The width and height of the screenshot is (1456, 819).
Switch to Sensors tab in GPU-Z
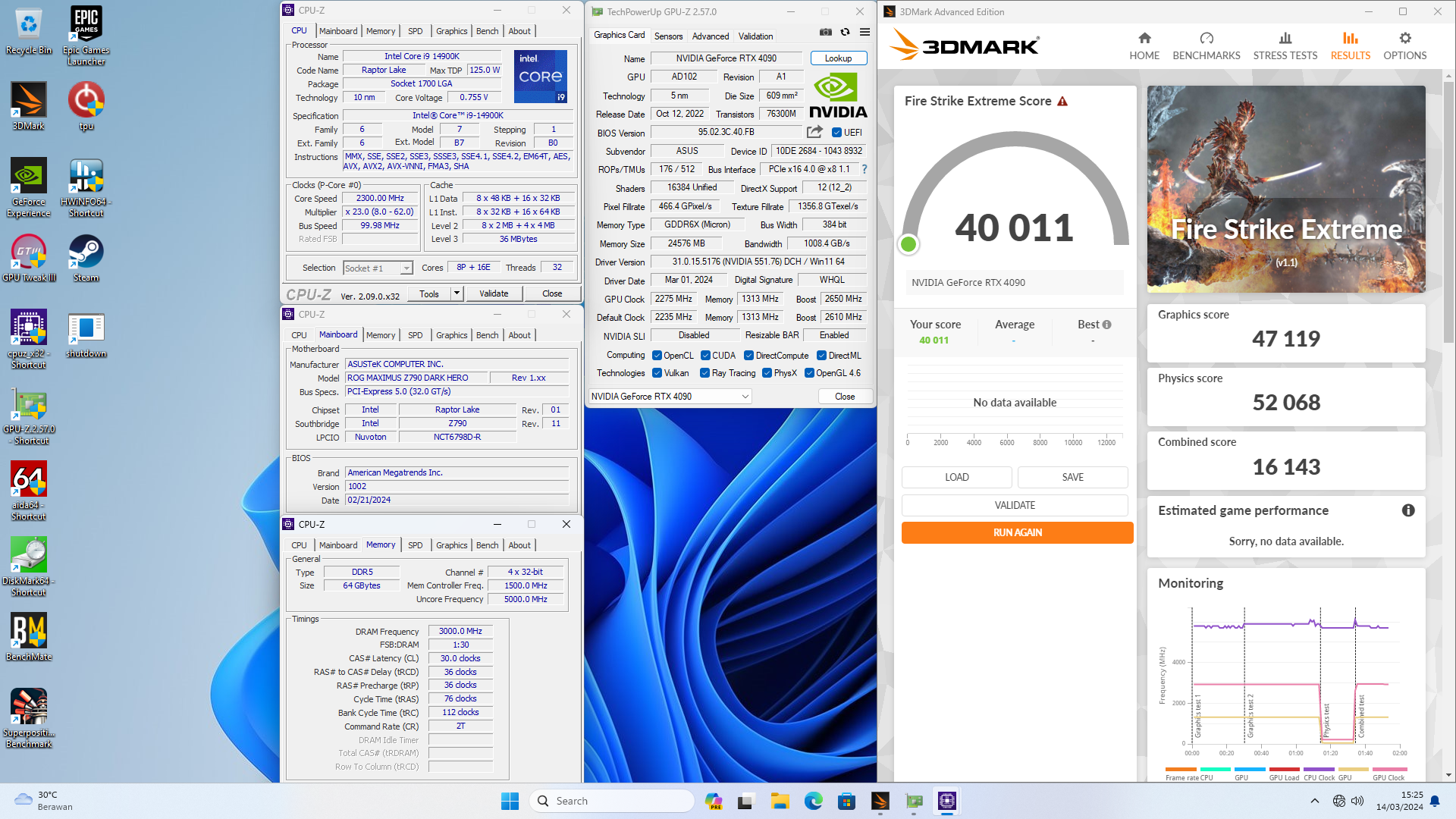tap(668, 36)
